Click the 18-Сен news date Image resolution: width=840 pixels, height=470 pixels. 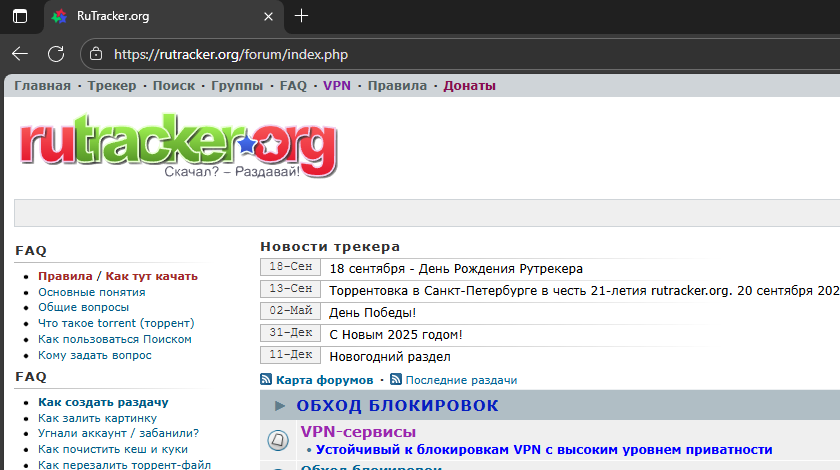(290, 267)
